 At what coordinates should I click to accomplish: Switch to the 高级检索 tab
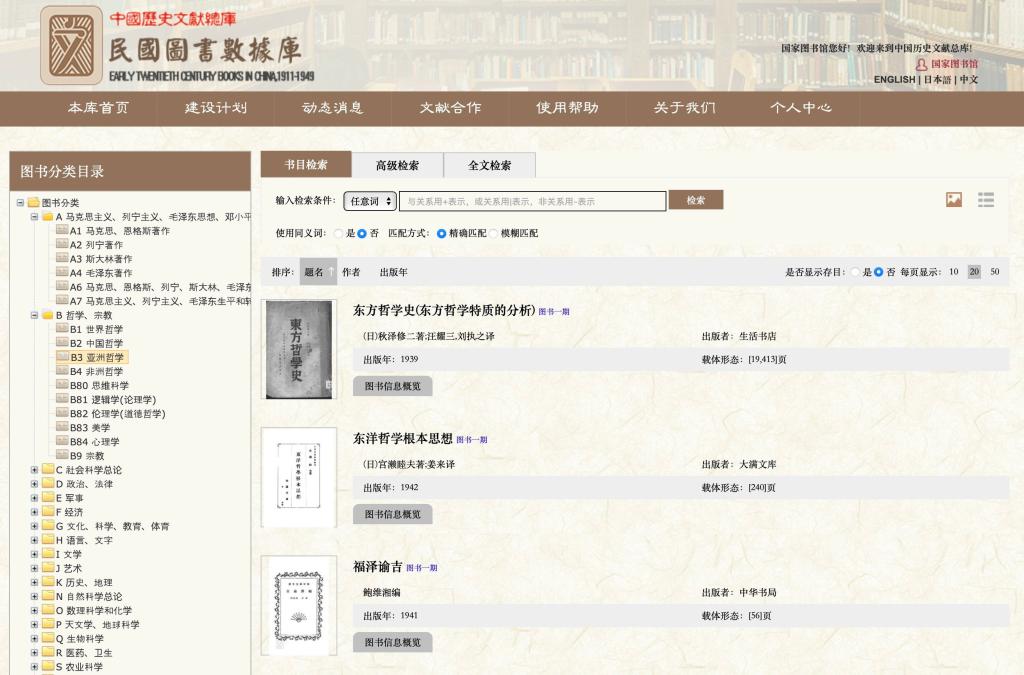(x=397, y=165)
